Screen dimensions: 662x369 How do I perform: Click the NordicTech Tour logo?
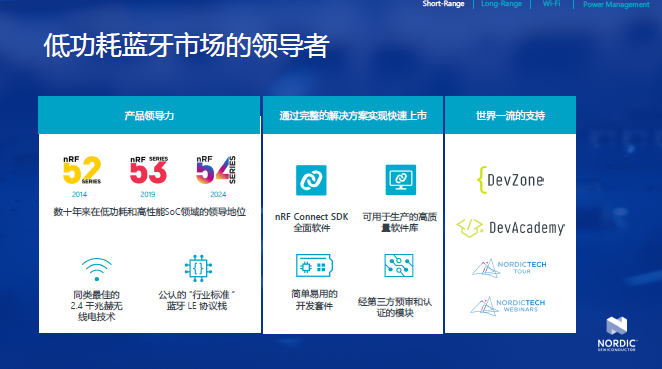click(509, 268)
